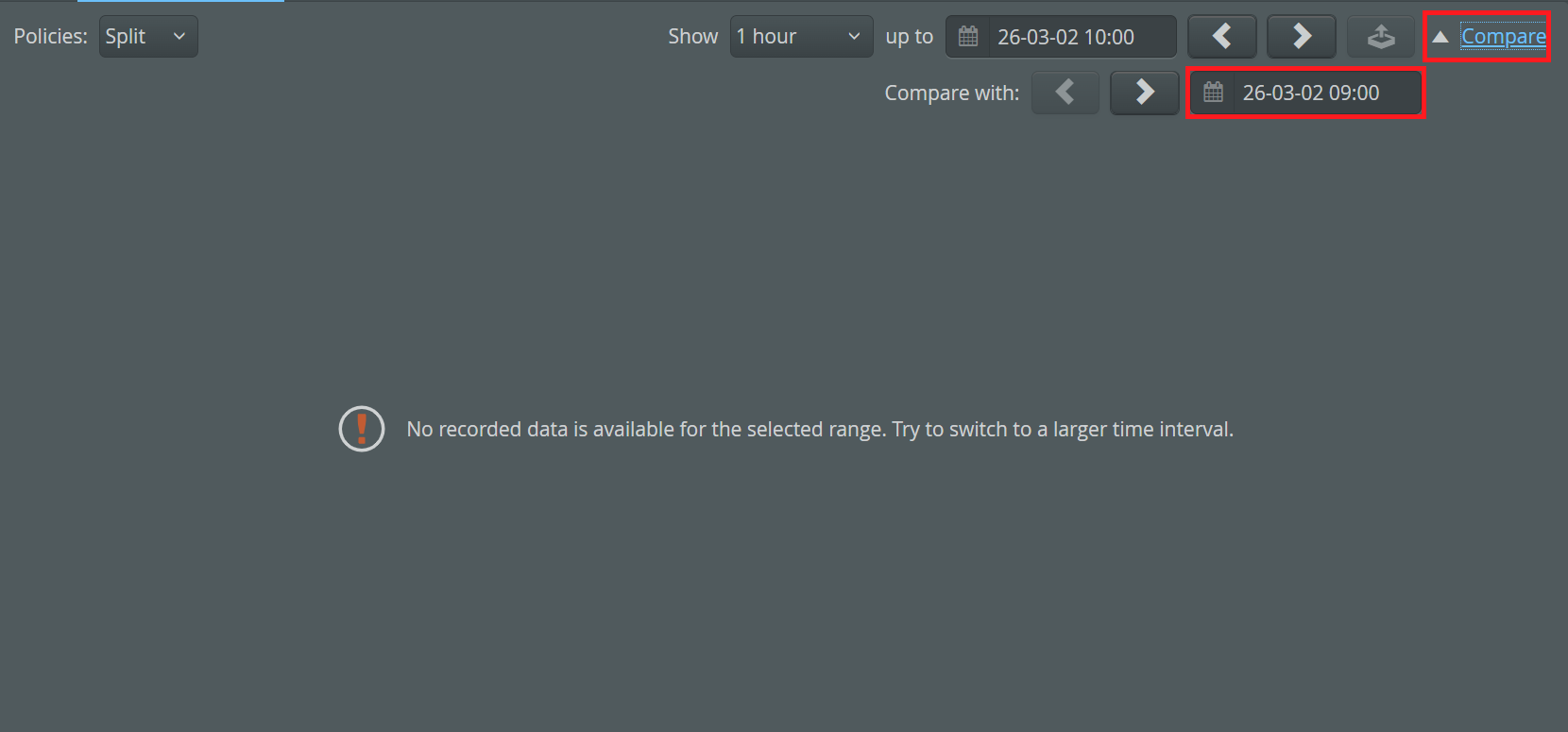Click the up to label

coord(909,37)
